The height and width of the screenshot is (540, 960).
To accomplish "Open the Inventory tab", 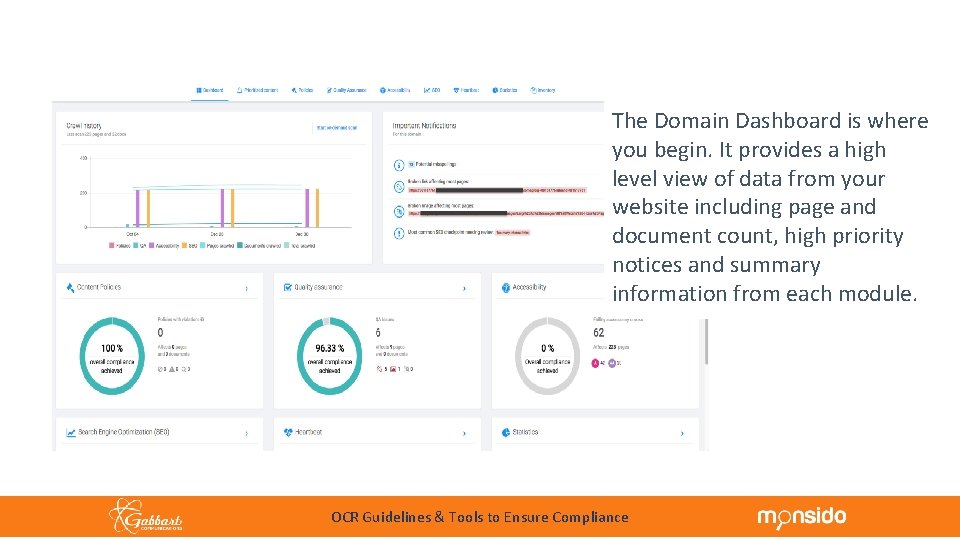I will pos(542,90).
